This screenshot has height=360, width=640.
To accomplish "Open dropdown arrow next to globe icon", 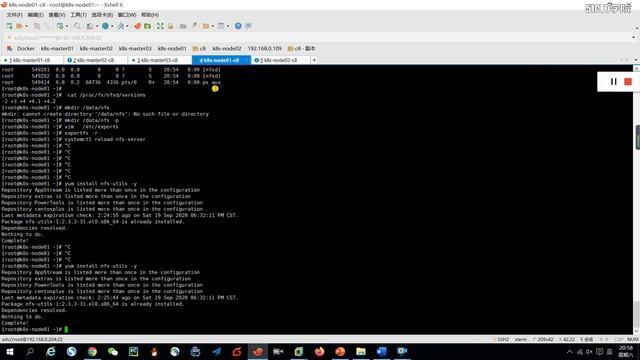I will pyautogui.click(x=112, y=26).
